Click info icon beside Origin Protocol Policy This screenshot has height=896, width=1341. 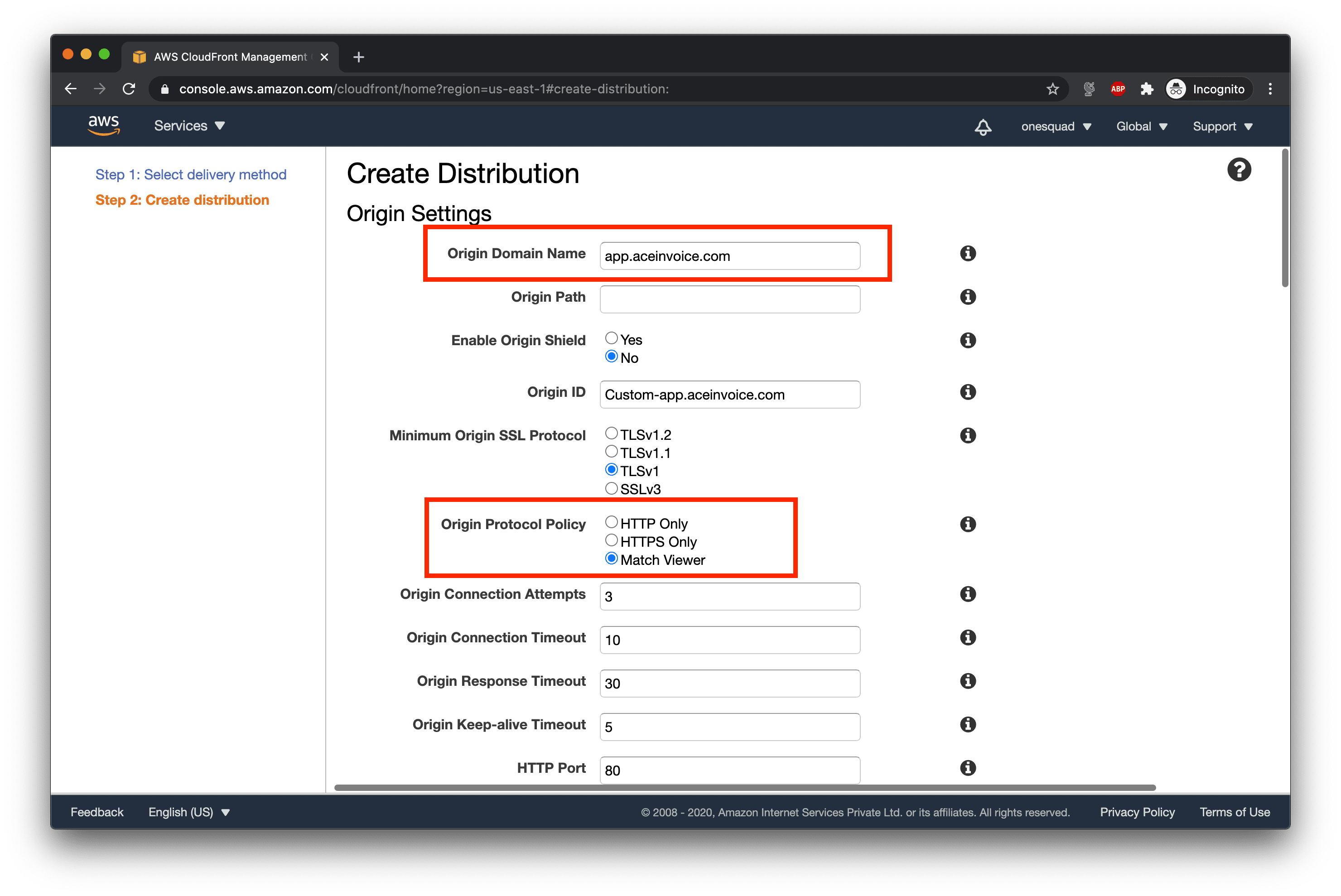pos(967,524)
